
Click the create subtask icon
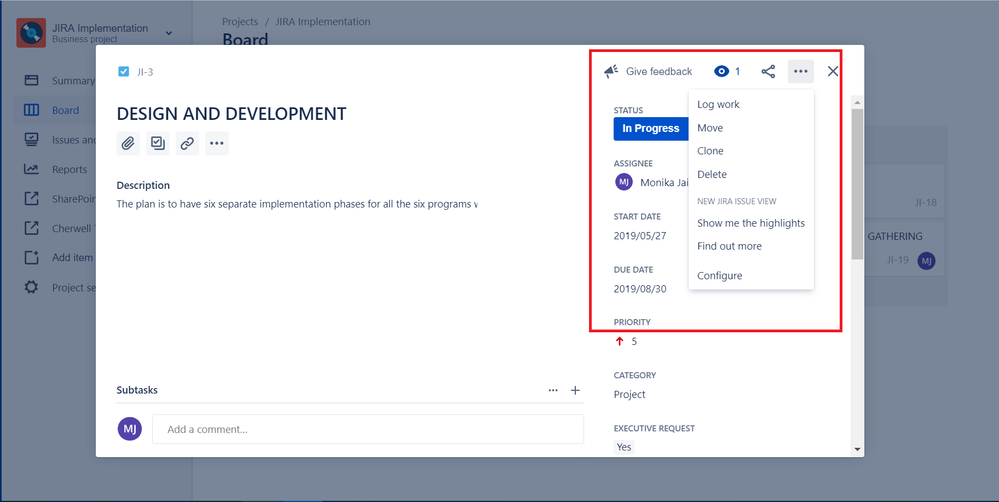(x=157, y=143)
